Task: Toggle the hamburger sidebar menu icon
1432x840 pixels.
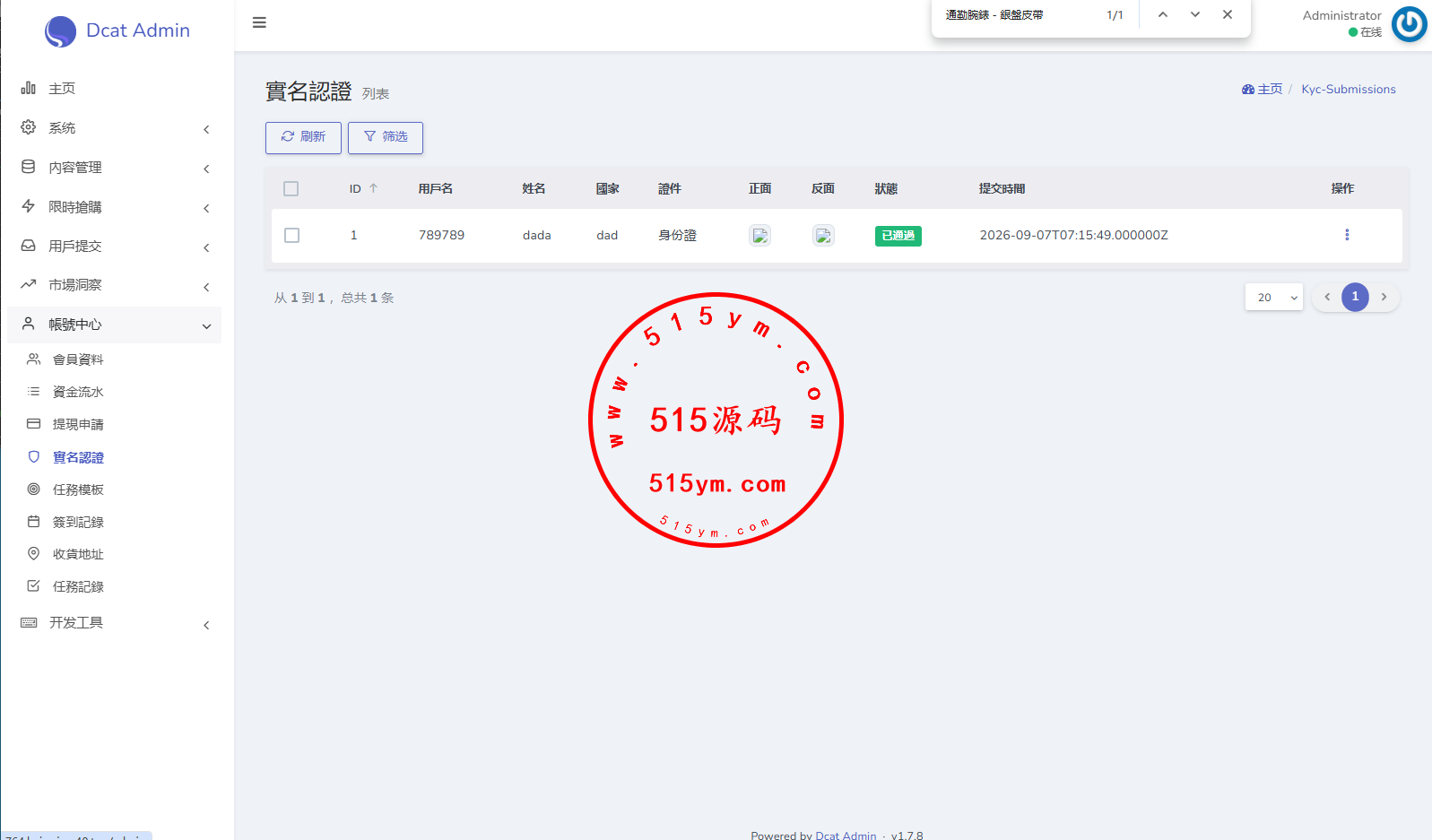Action: 259,22
